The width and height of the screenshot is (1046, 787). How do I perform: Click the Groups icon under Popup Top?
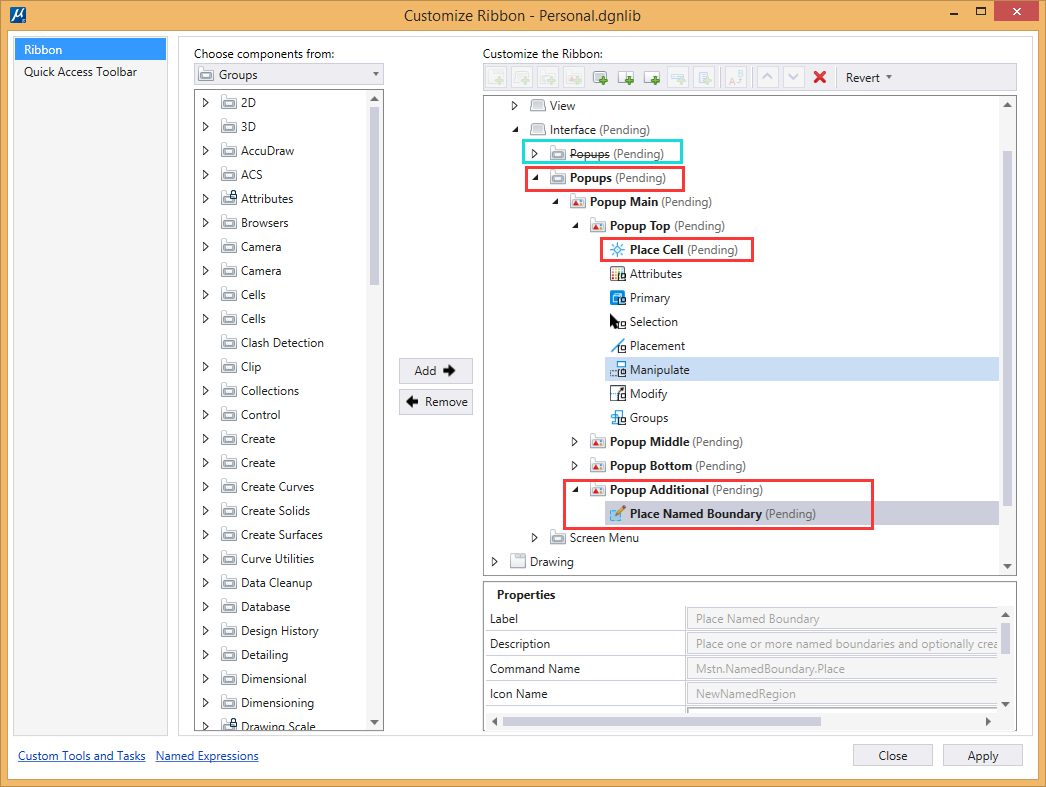click(618, 418)
